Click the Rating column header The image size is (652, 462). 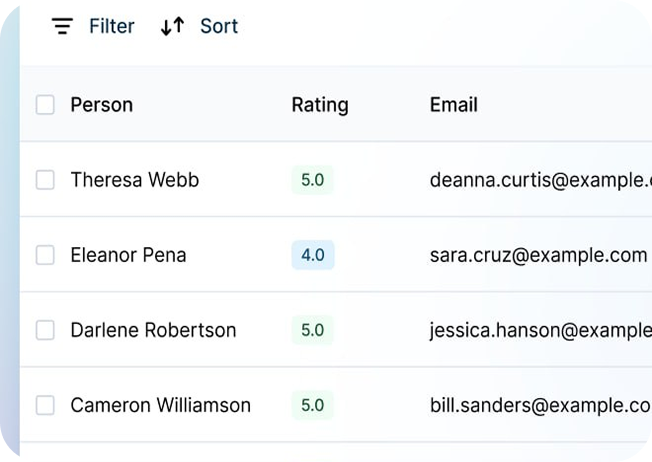(320, 105)
